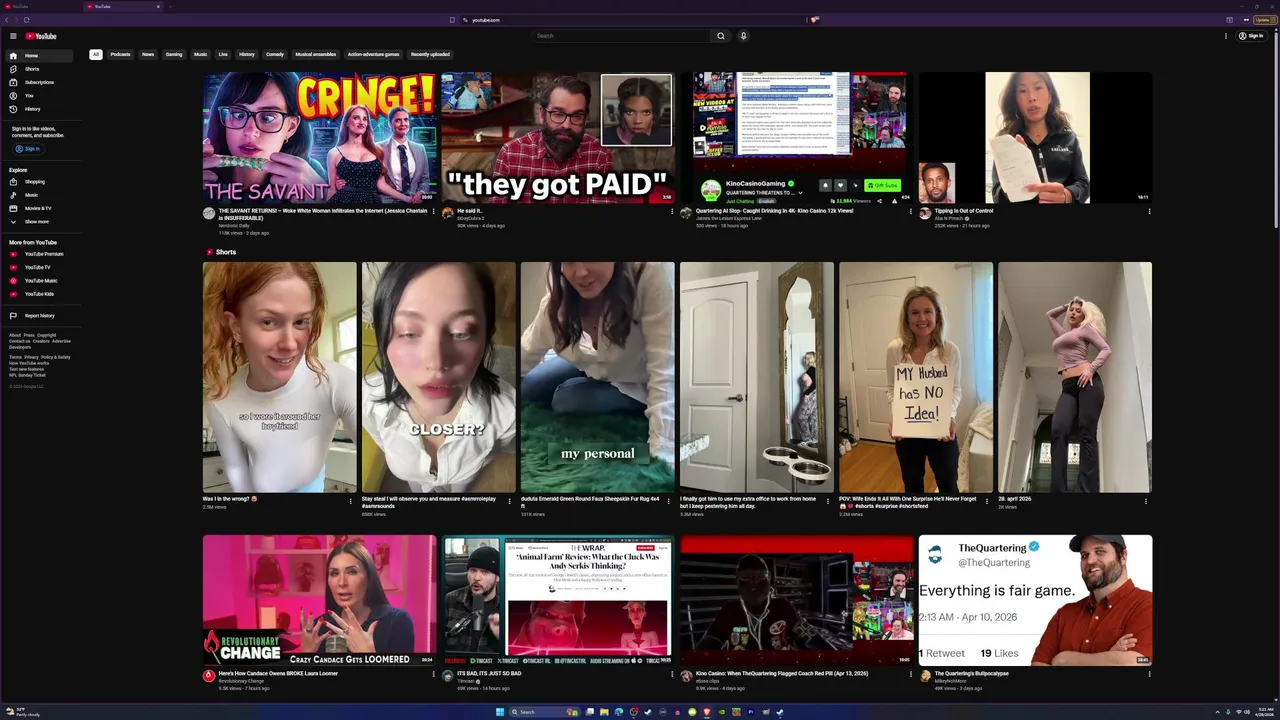
Task: Select the Live filter chip
Action: (x=223, y=54)
